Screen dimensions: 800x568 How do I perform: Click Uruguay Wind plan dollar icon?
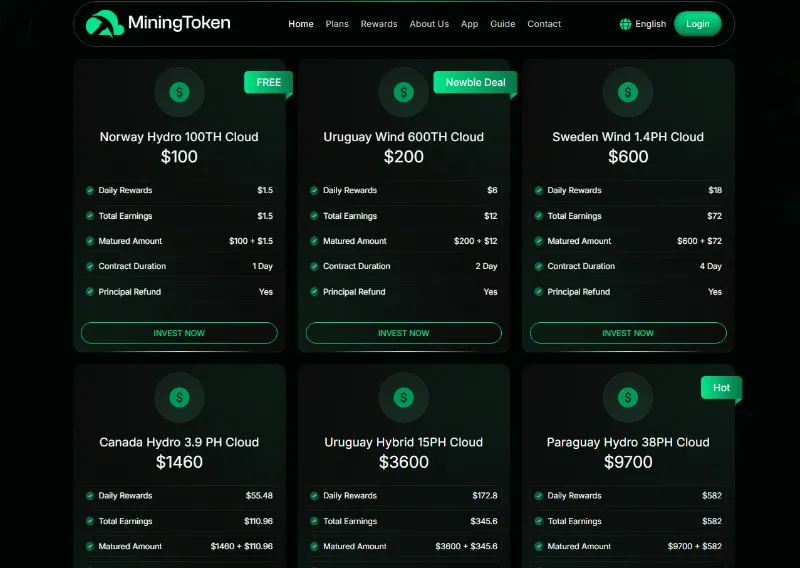403,93
